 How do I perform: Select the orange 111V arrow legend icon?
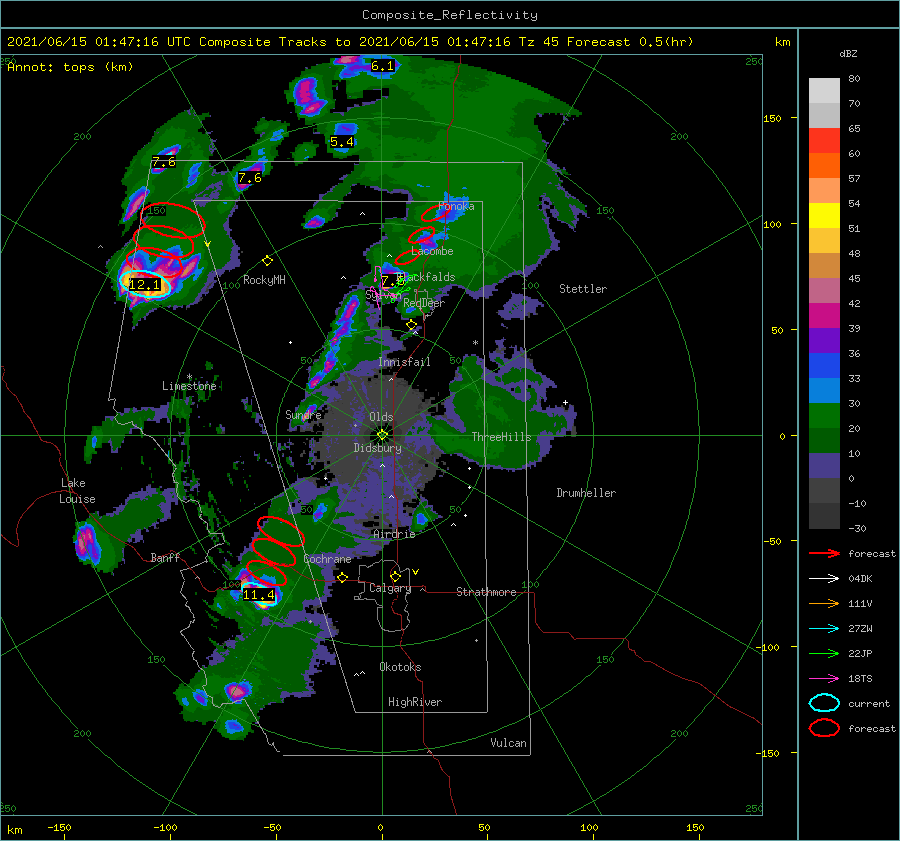point(824,603)
